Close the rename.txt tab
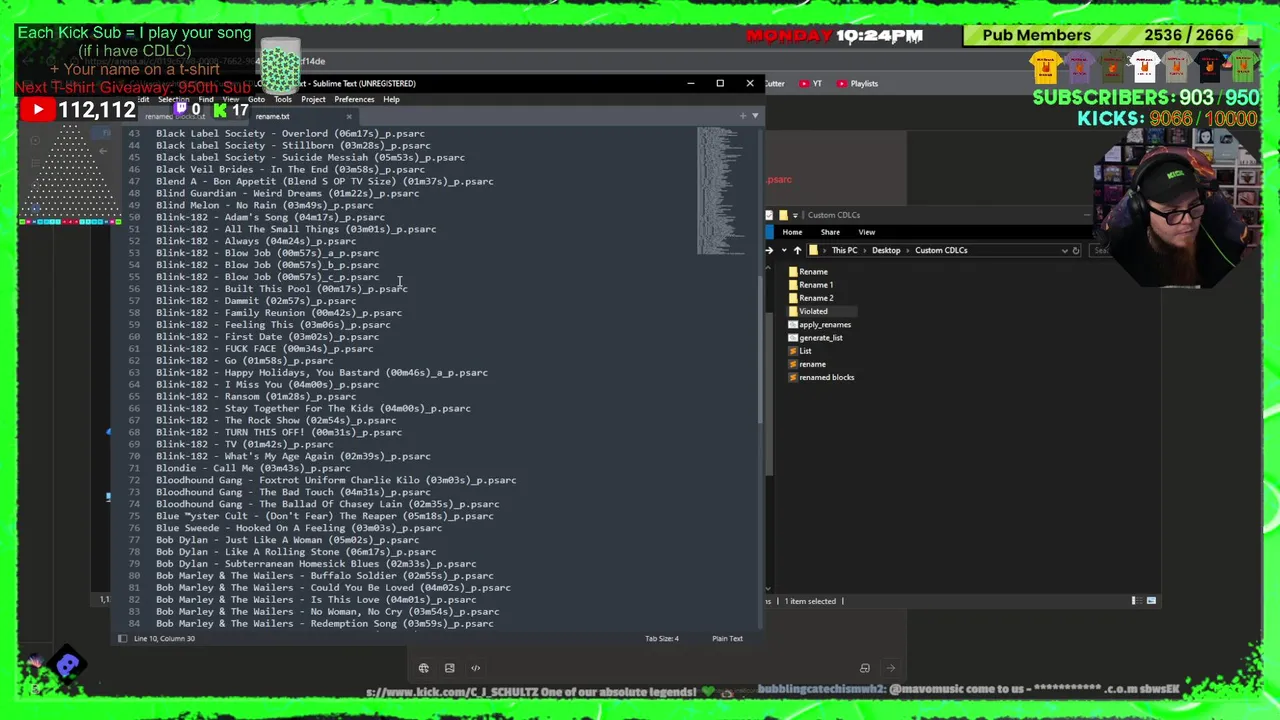The image size is (1280, 720). (348, 116)
